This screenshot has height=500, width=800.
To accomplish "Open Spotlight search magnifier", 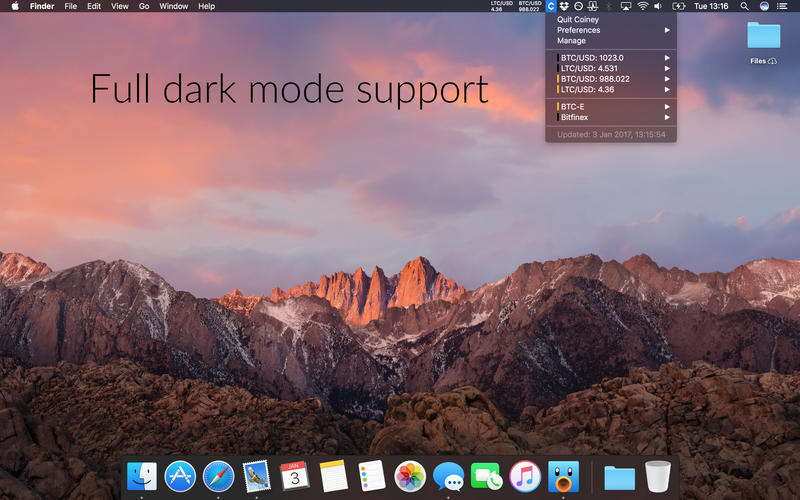I will 744,6.
